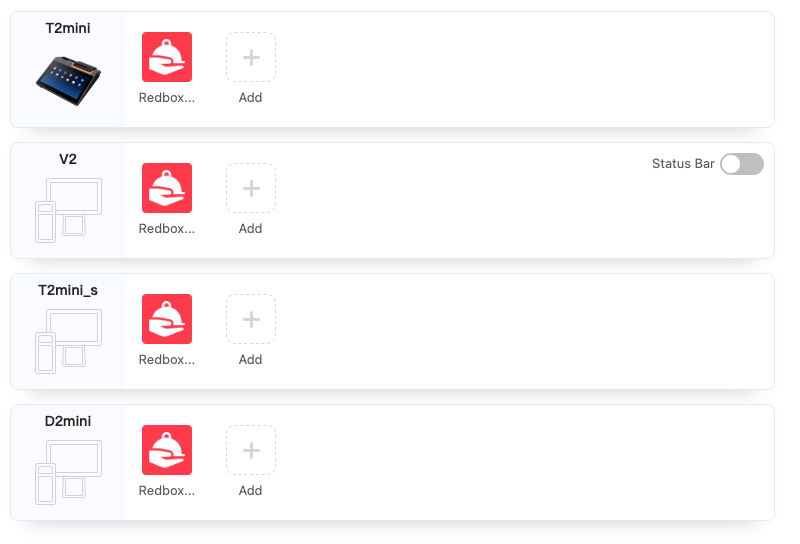Click the T2mini_s device name
The image size is (800, 544).
tap(68, 290)
